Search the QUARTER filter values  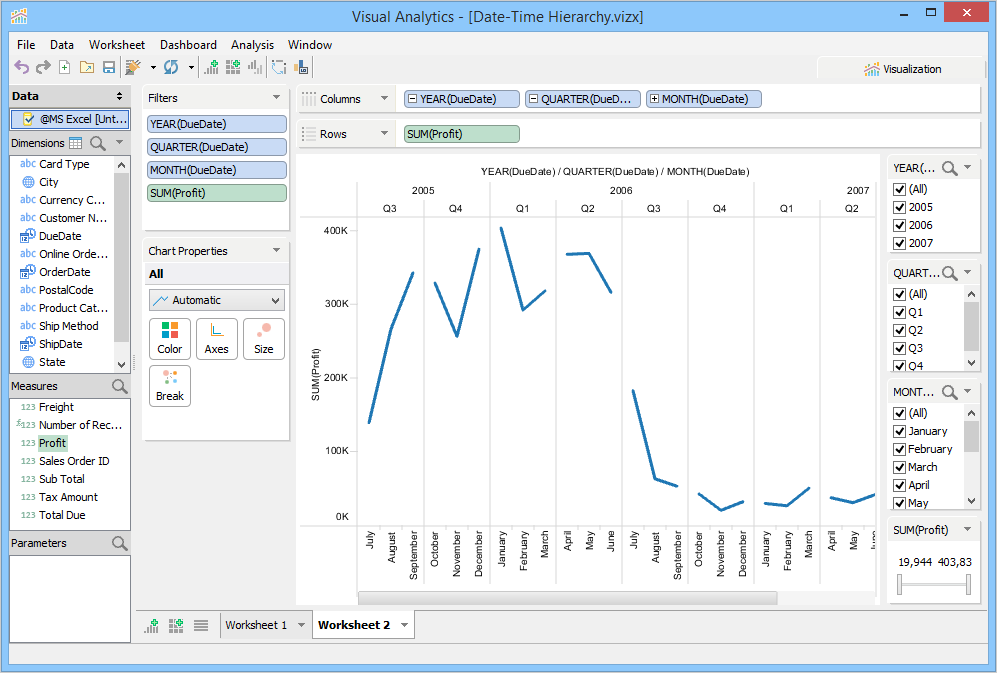tap(949, 273)
